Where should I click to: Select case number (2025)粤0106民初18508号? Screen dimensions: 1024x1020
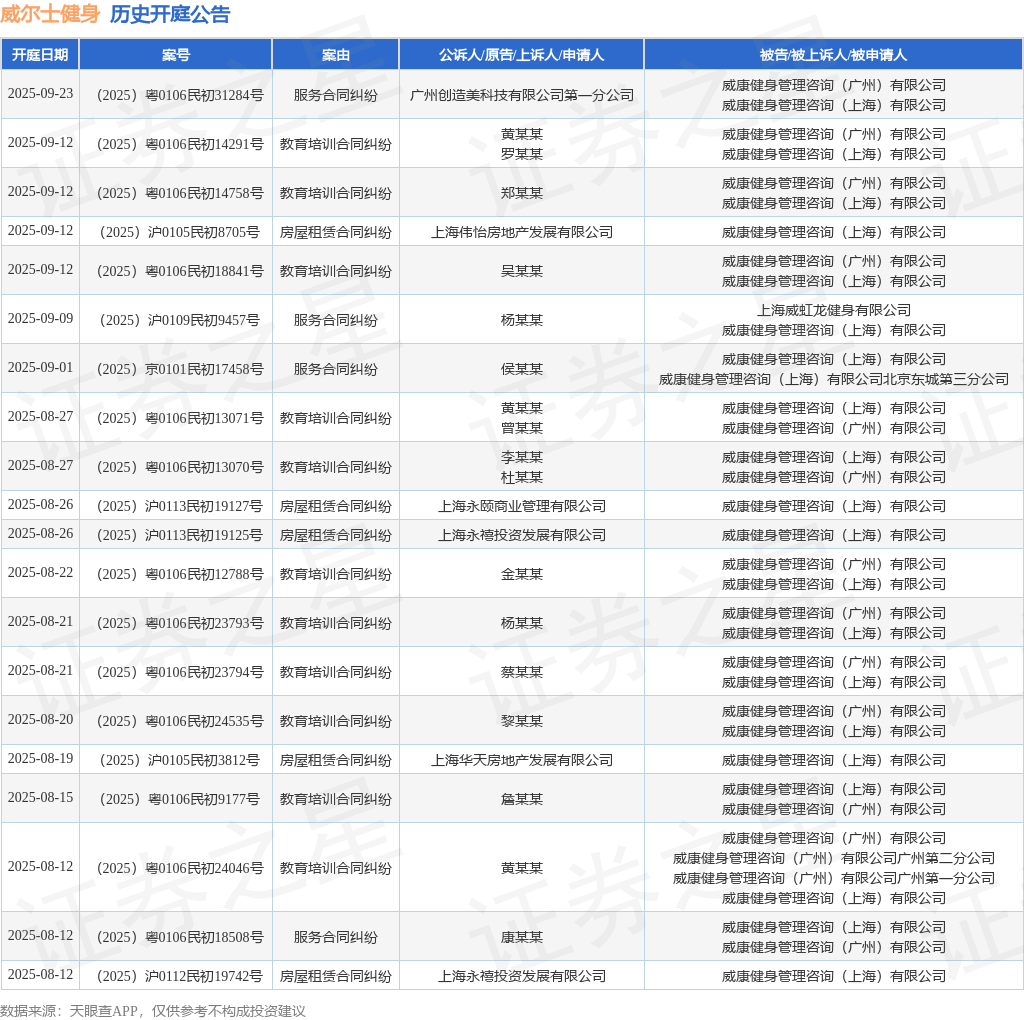(180, 937)
